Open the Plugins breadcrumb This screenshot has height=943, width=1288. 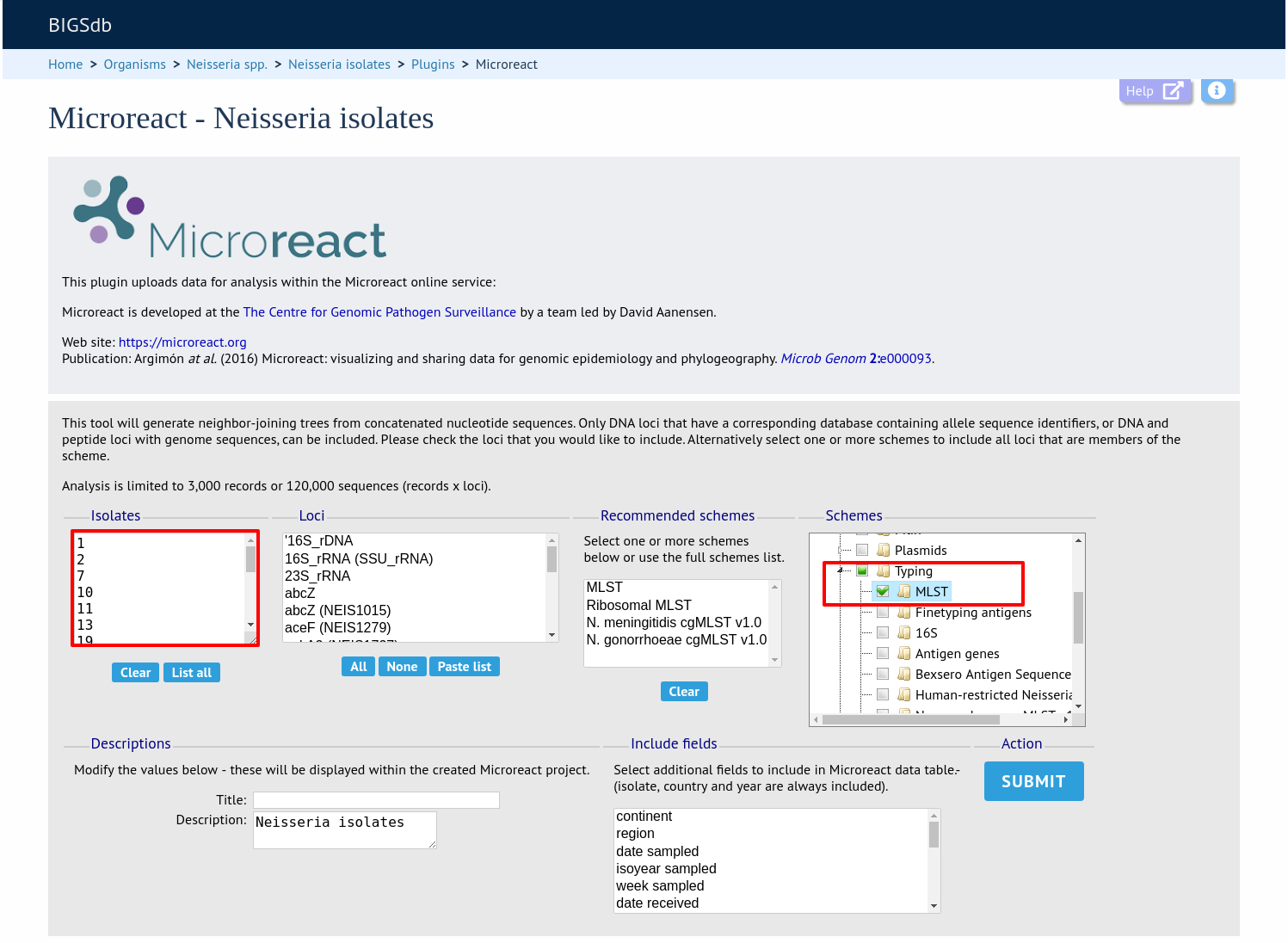pos(433,65)
